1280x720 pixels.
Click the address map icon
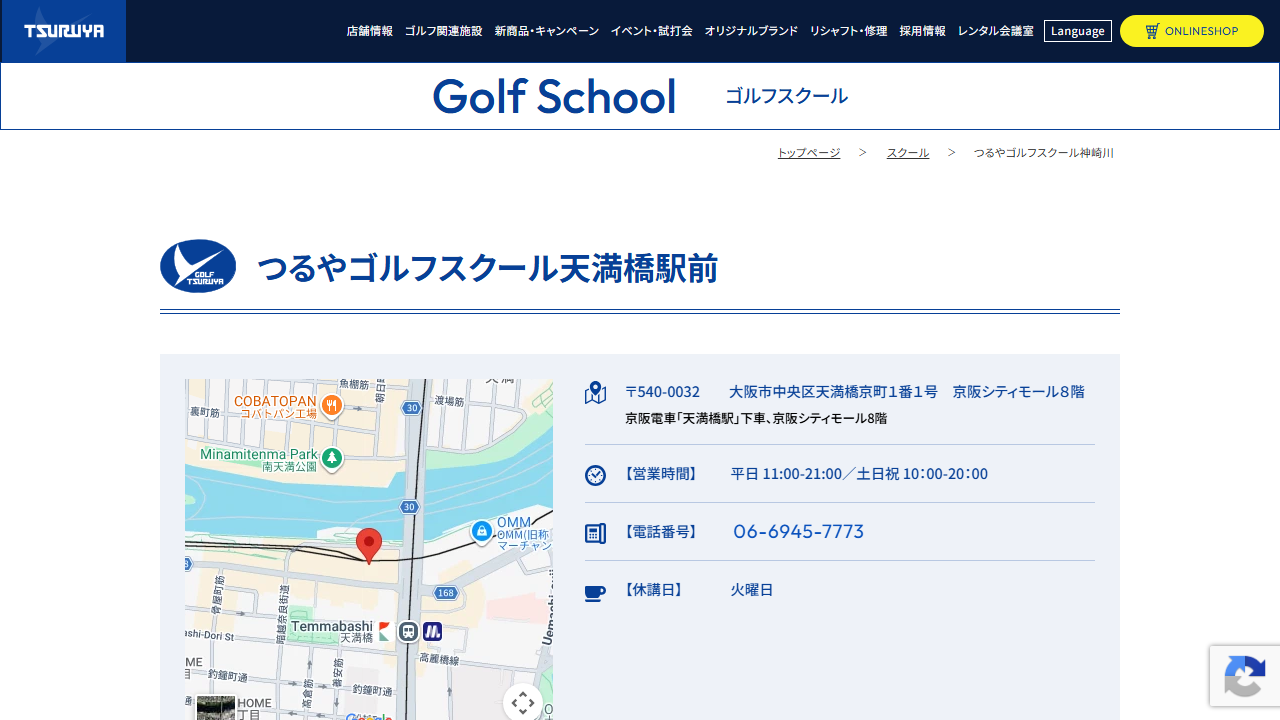(x=596, y=393)
